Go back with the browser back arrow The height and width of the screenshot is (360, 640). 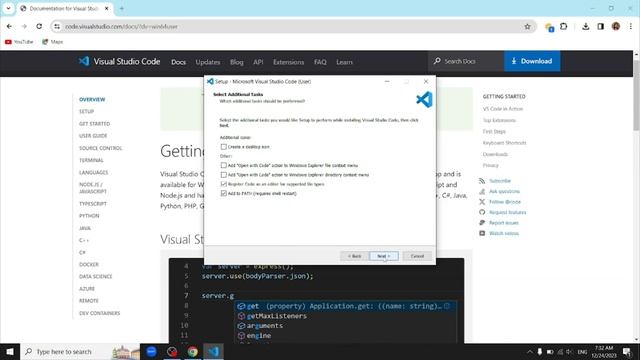tap(9, 27)
